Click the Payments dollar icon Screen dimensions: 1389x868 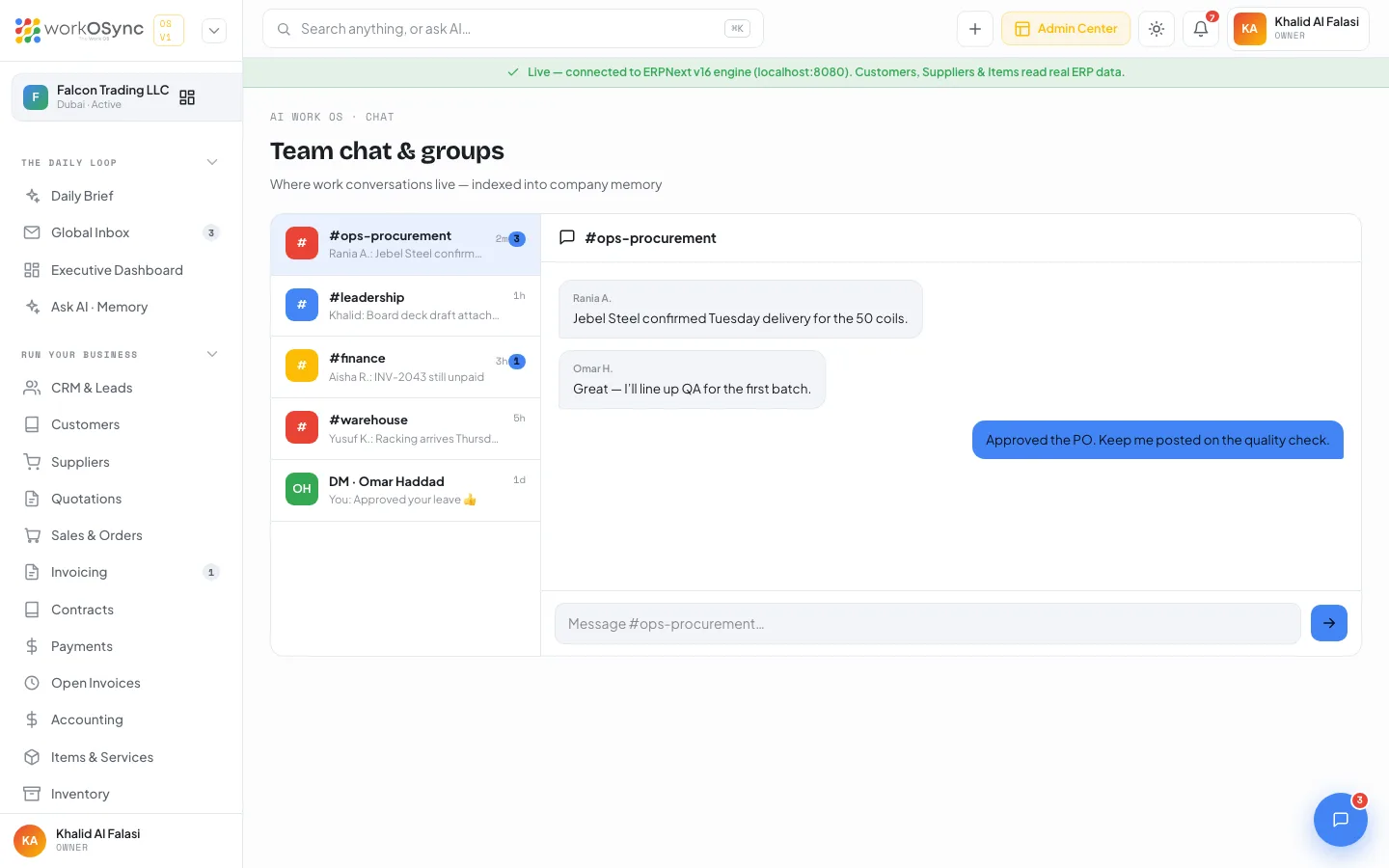click(32, 646)
